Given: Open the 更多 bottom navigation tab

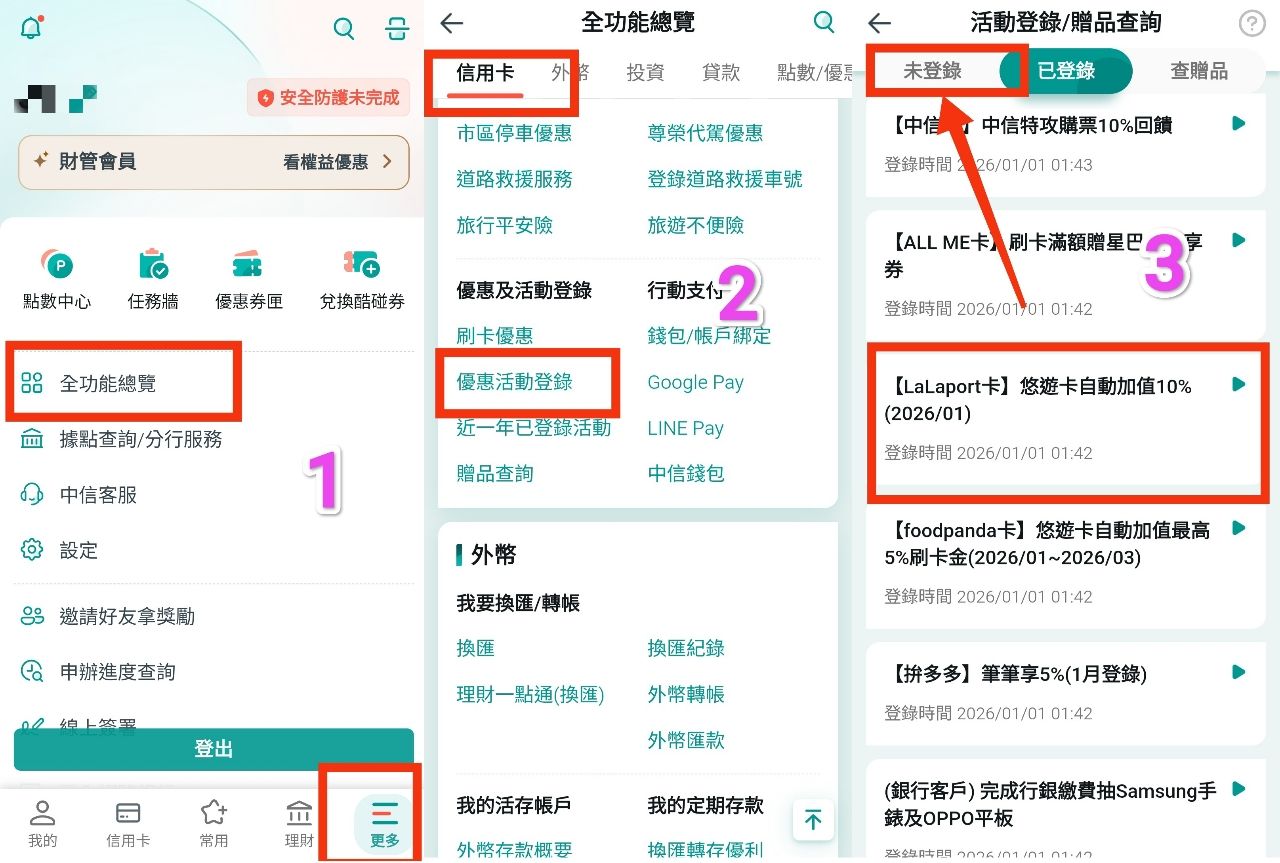Looking at the screenshot, I should click(384, 822).
